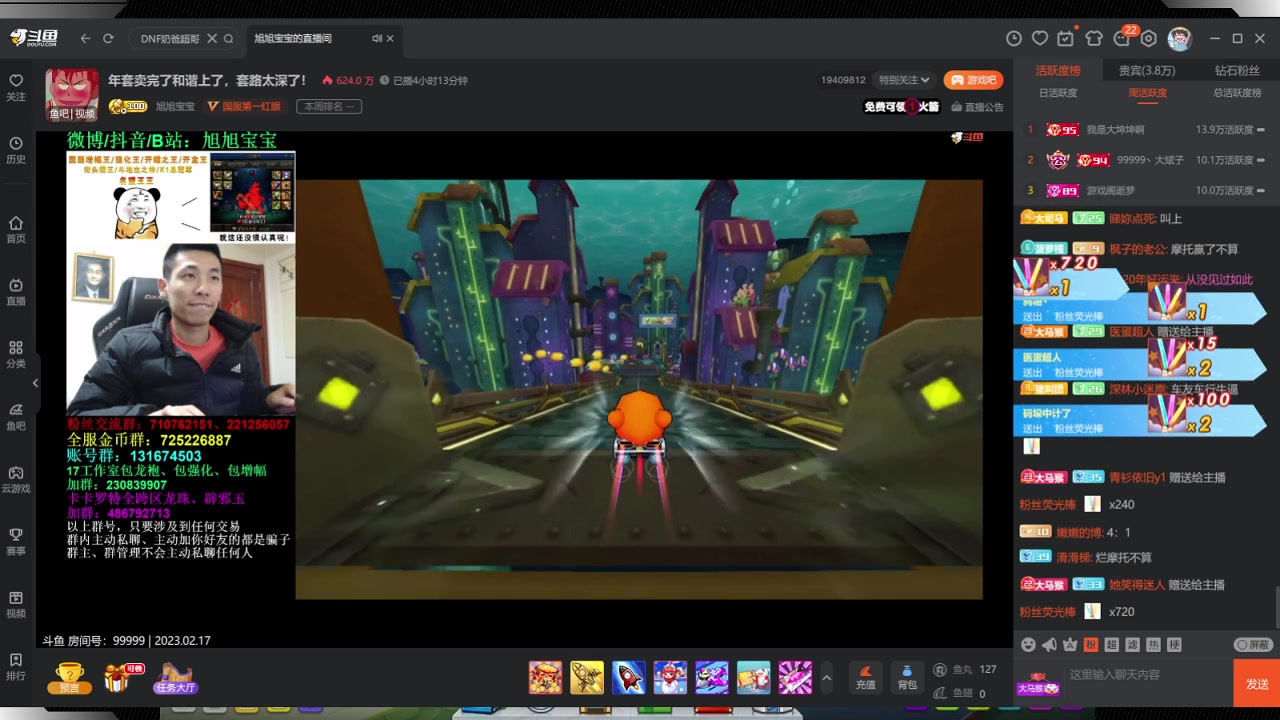Open 直播 live section in sidebar
Screen dimensions: 1280x720
(16, 292)
